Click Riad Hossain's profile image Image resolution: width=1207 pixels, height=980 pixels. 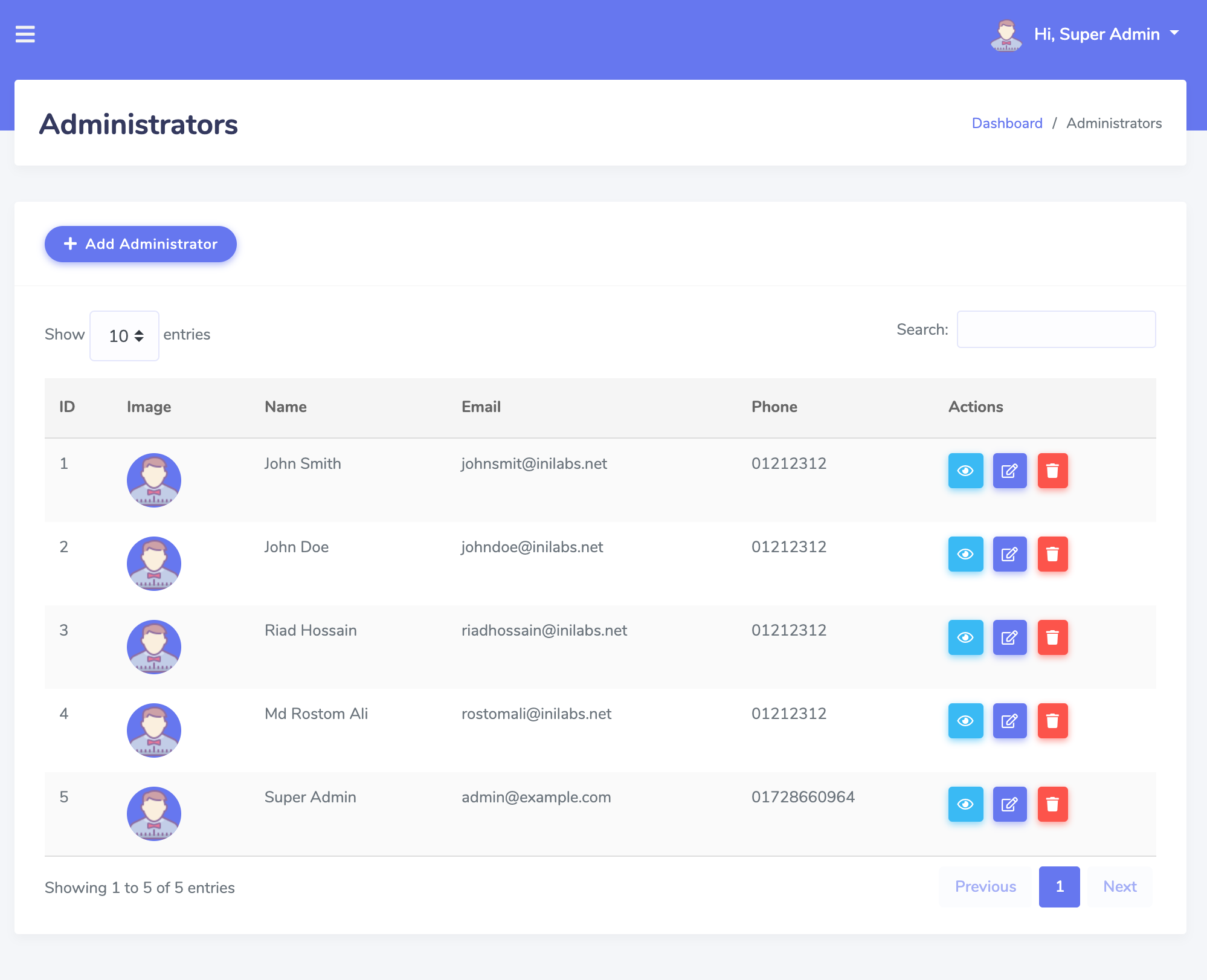pyautogui.click(x=154, y=647)
